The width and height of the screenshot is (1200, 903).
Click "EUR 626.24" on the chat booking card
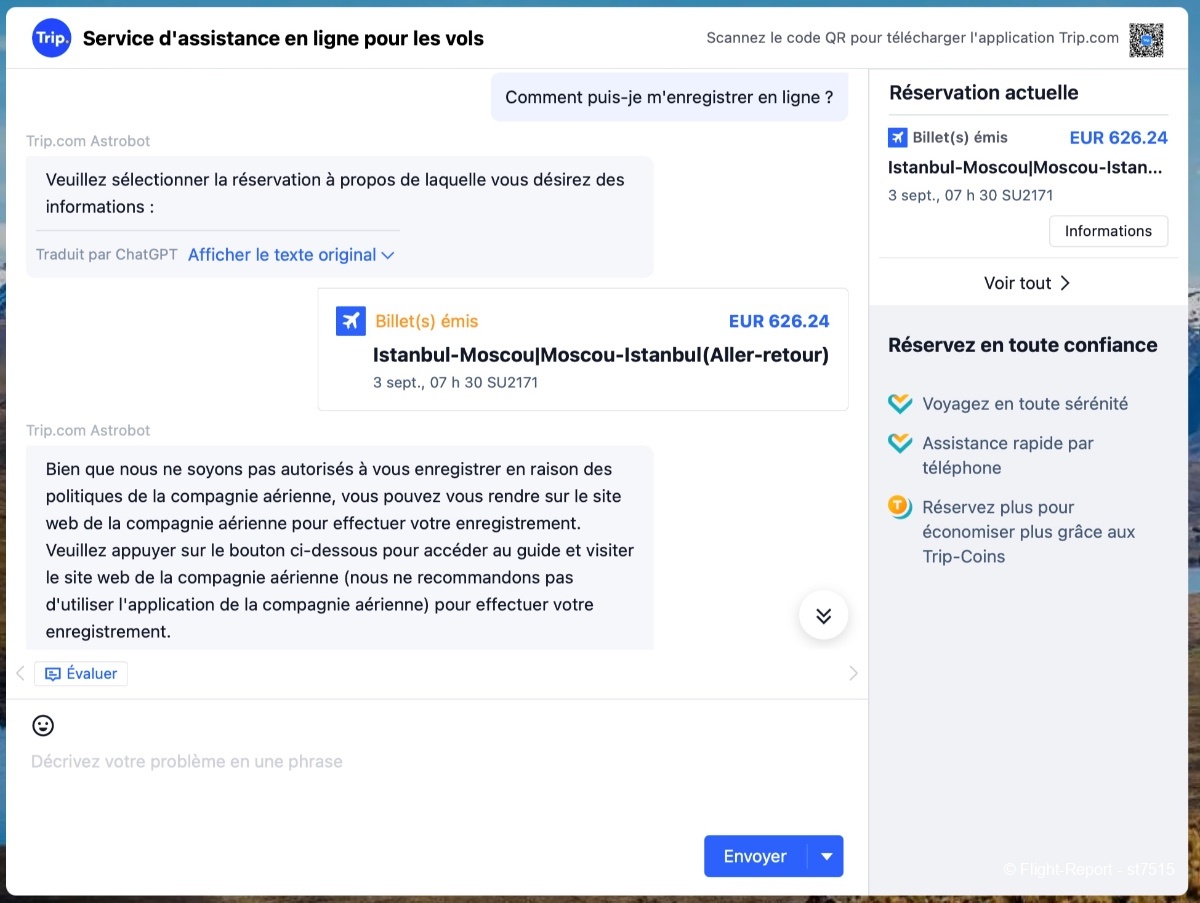pos(779,321)
